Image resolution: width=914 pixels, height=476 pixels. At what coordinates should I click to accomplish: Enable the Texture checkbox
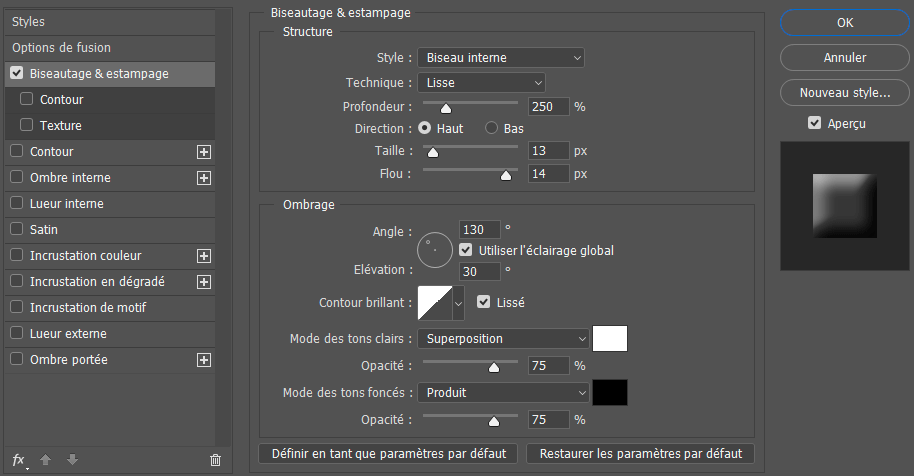[27, 126]
